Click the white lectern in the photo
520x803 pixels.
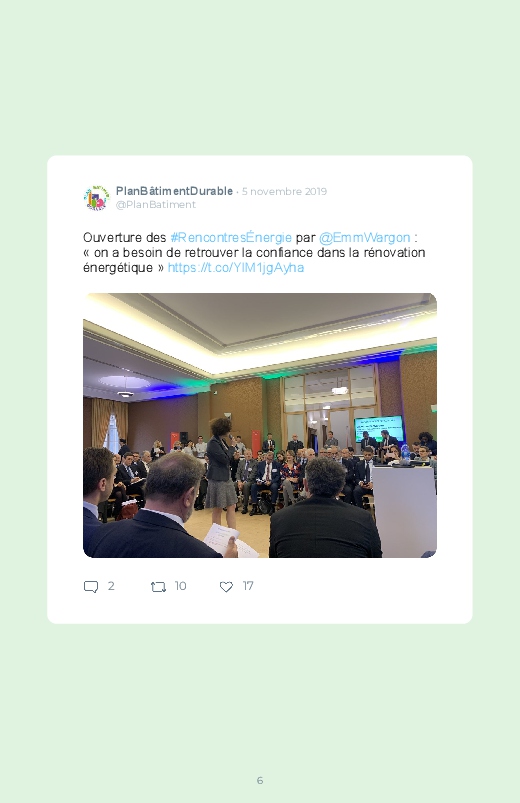click(x=404, y=510)
